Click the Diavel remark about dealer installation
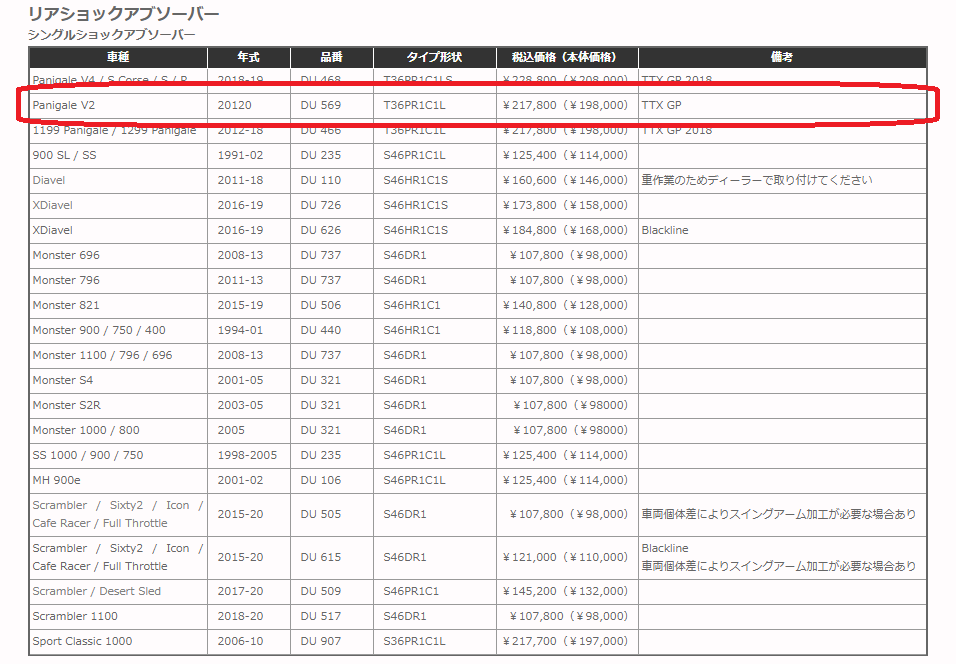Image resolution: width=956 pixels, height=664 pixels. pyautogui.click(x=757, y=180)
